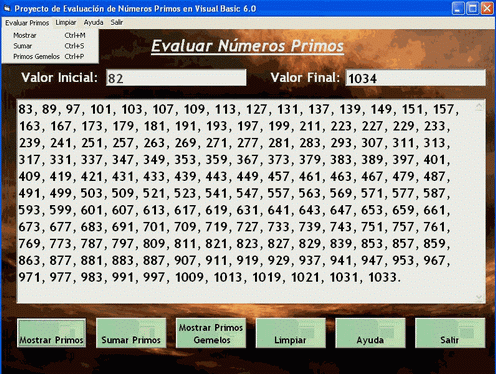Click the number 1009 in results

pos(189,277)
